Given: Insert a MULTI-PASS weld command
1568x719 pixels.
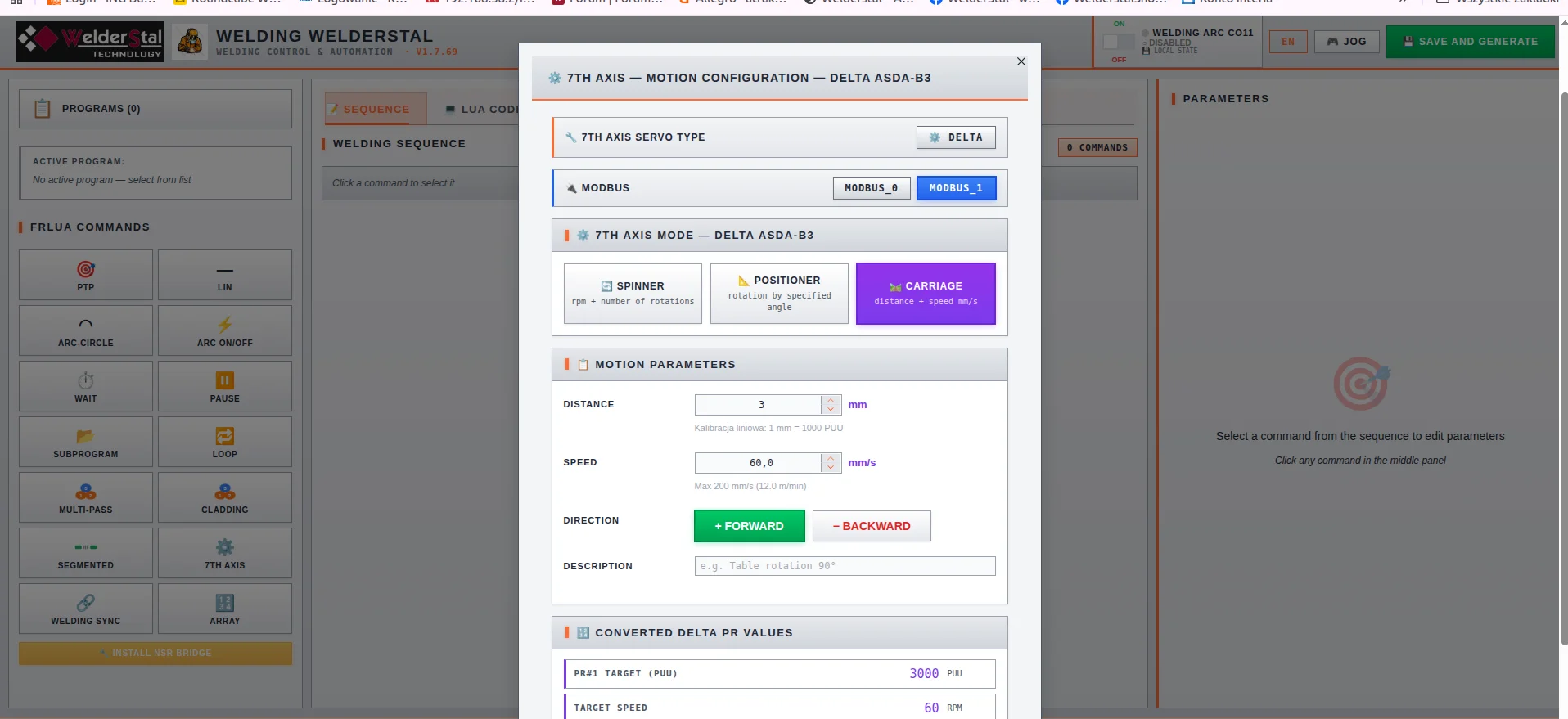Looking at the screenshot, I should [86, 497].
